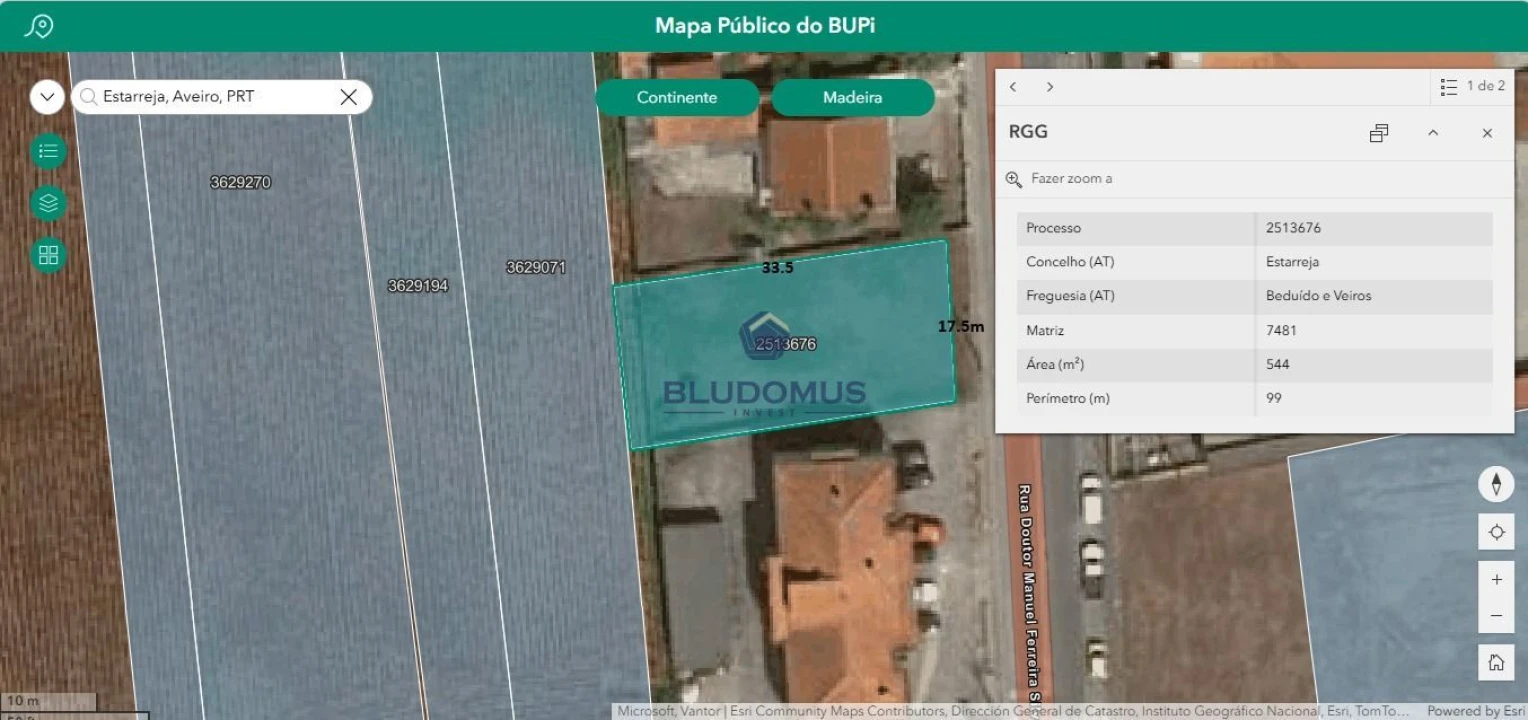Expand the search options dropdown arrow
Screen dimensions: 1528x720
tap(47, 97)
